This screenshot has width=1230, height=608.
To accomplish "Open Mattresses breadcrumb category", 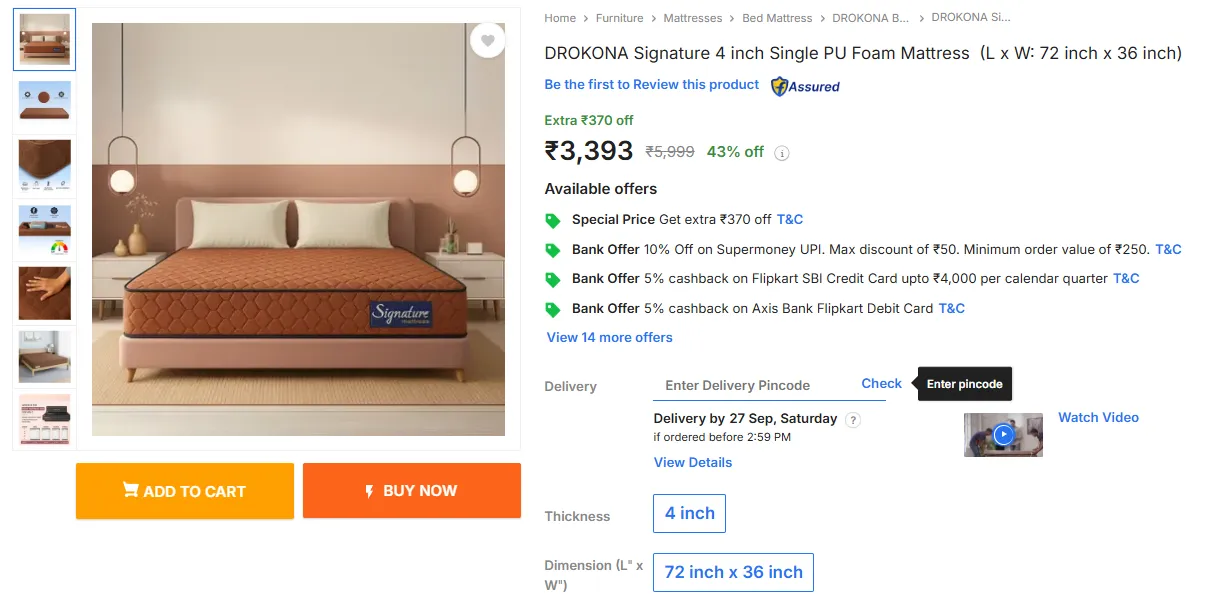I will click(x=692, y=18).
